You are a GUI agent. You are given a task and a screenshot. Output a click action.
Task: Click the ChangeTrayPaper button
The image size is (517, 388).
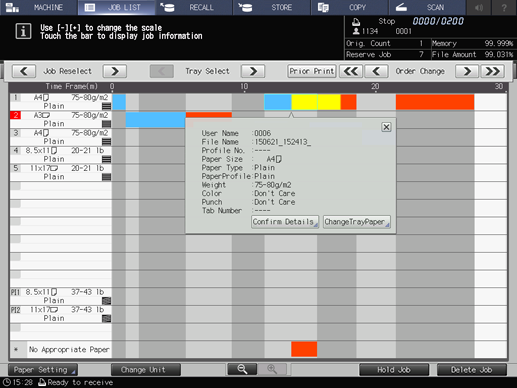coord(357,222)
